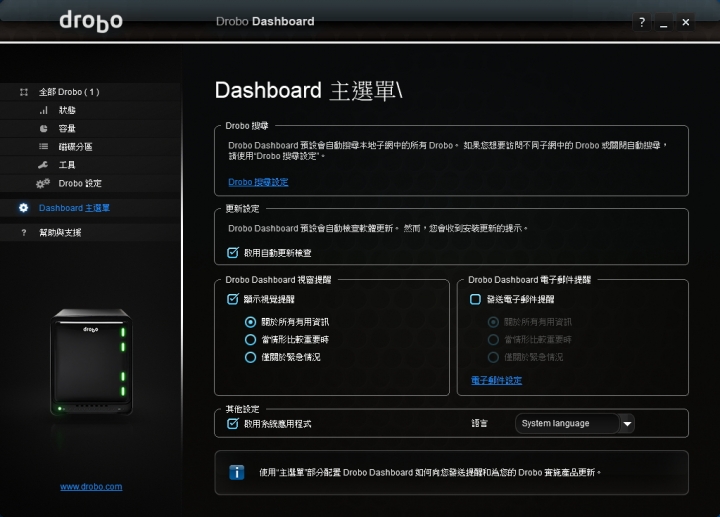Click the 更新設定 section label

pyautogui.click(x=242, y=209)
